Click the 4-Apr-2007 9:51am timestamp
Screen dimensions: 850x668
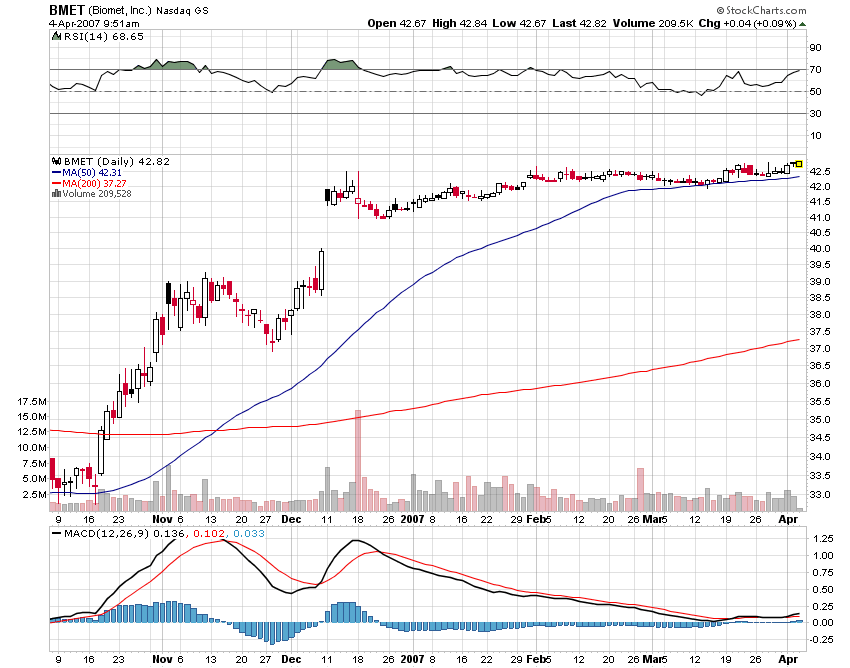(x=94, y=23)
